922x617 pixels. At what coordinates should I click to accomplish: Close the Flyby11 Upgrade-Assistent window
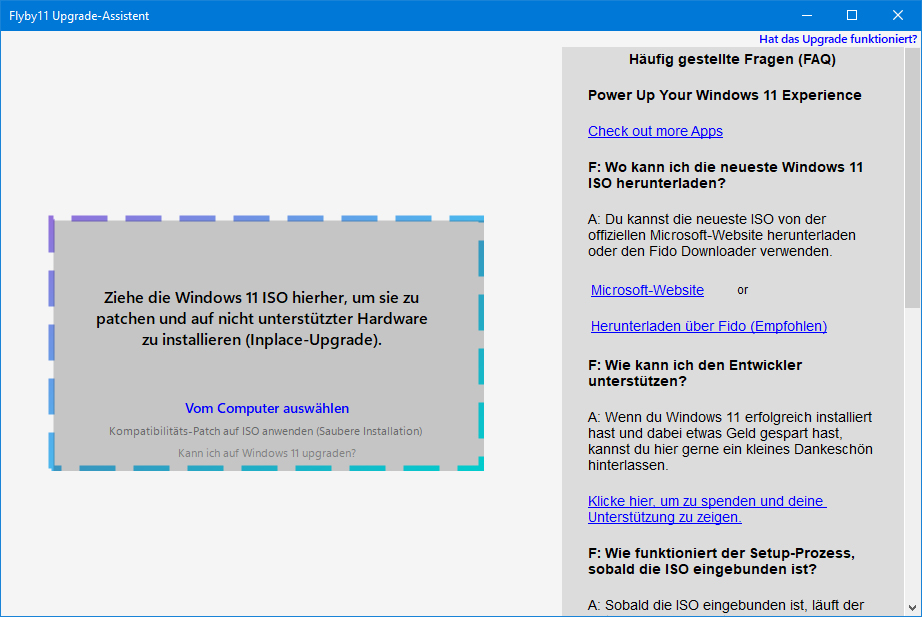pyautogui.click(x=898, y=15)
